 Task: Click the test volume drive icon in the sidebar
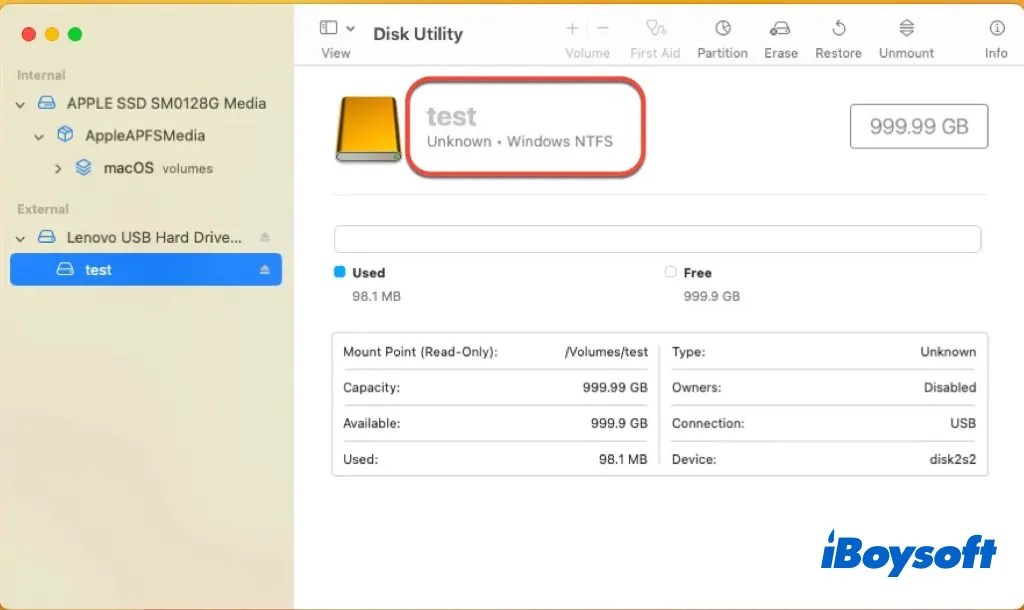click(x=65, y=268)
